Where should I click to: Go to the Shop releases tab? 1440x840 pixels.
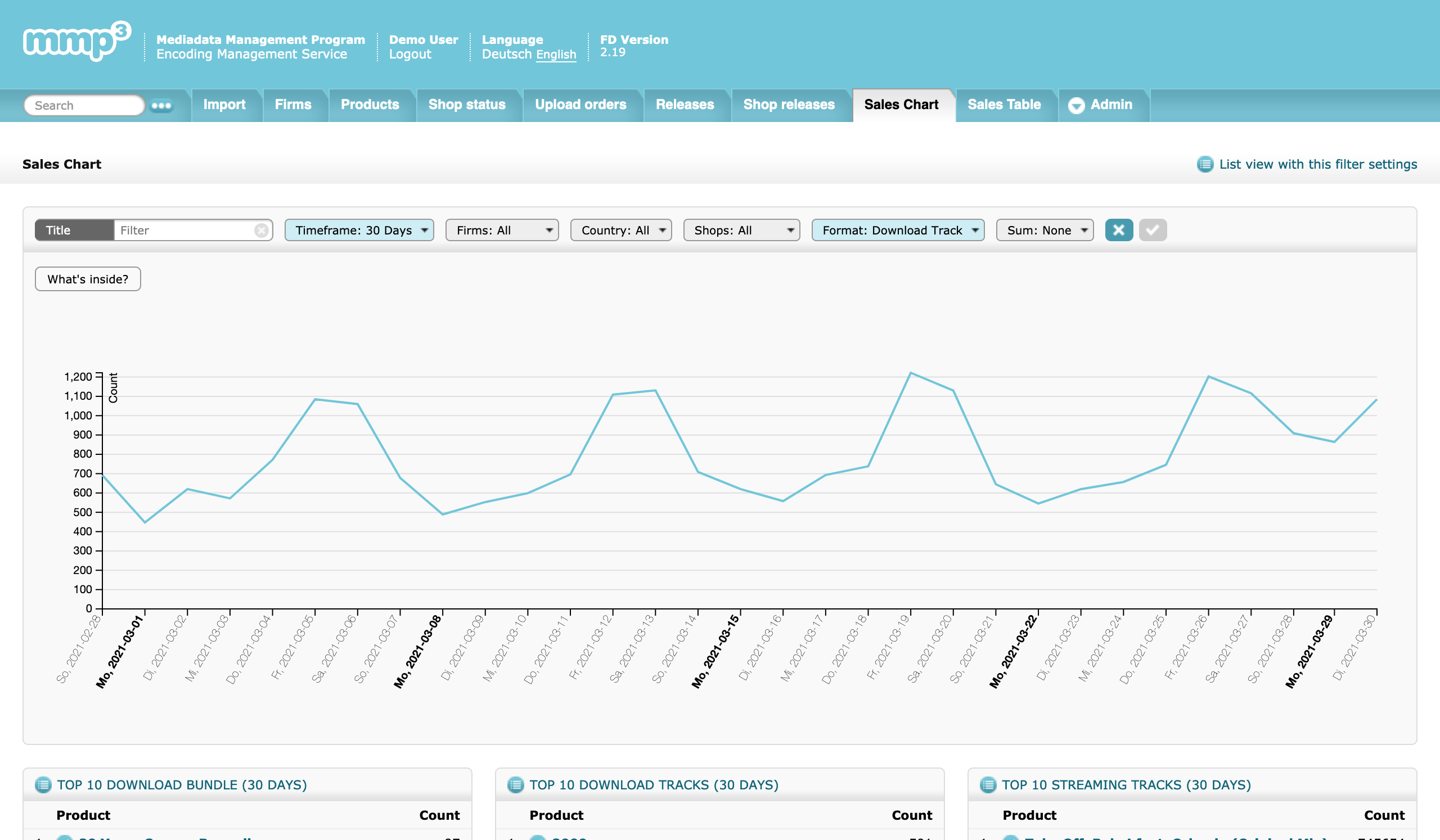(x=789, y=105)
